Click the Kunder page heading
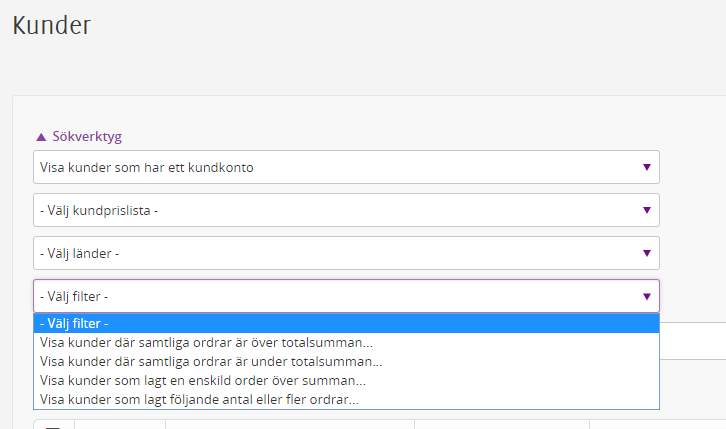 pyautogui.click(x=51, y=25)
